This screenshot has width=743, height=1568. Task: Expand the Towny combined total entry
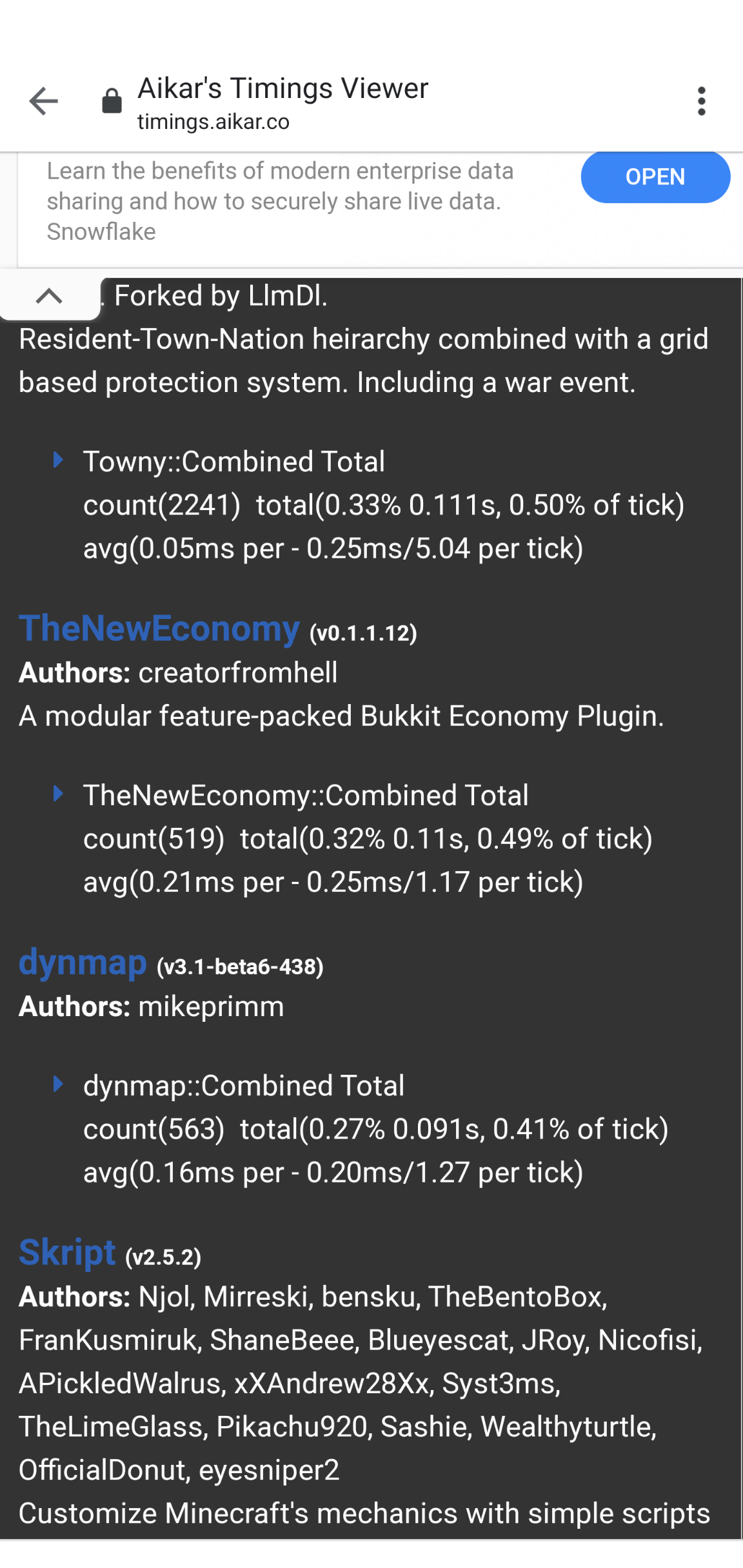(x=234, y=460)
